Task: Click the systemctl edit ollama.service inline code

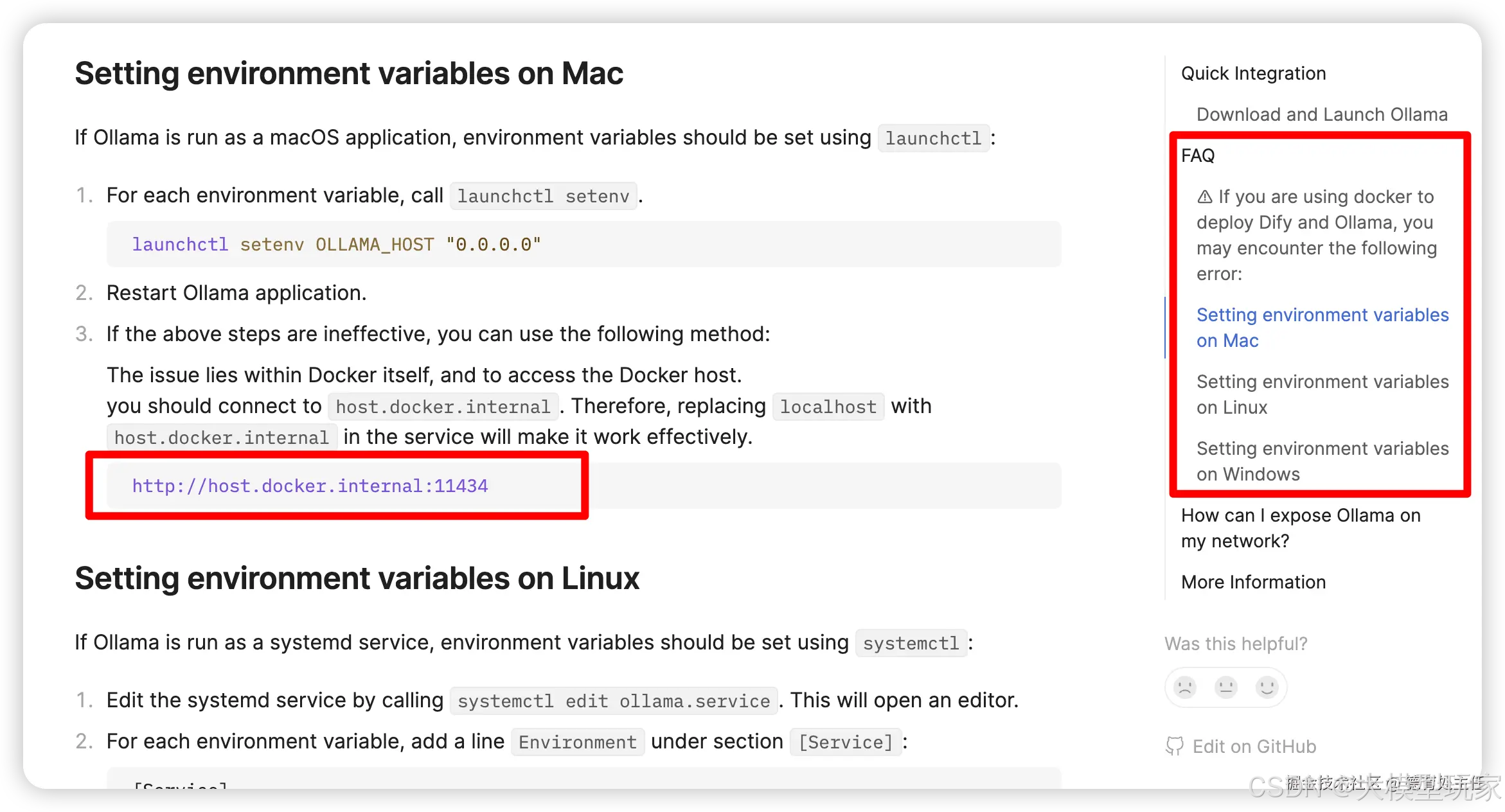Action: (614, 701)
